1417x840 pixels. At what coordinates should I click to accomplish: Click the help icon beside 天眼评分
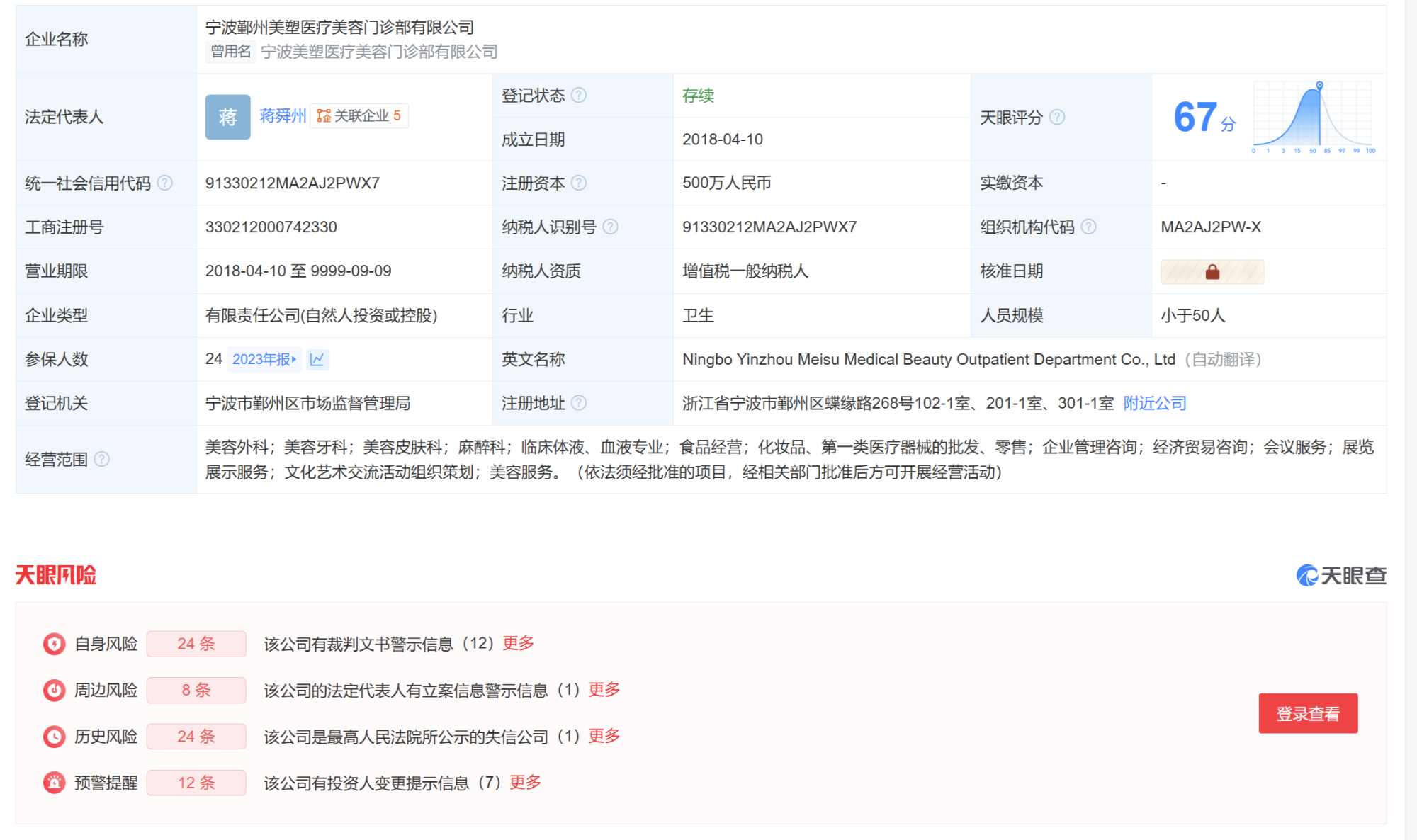(x=1057, y=117)
